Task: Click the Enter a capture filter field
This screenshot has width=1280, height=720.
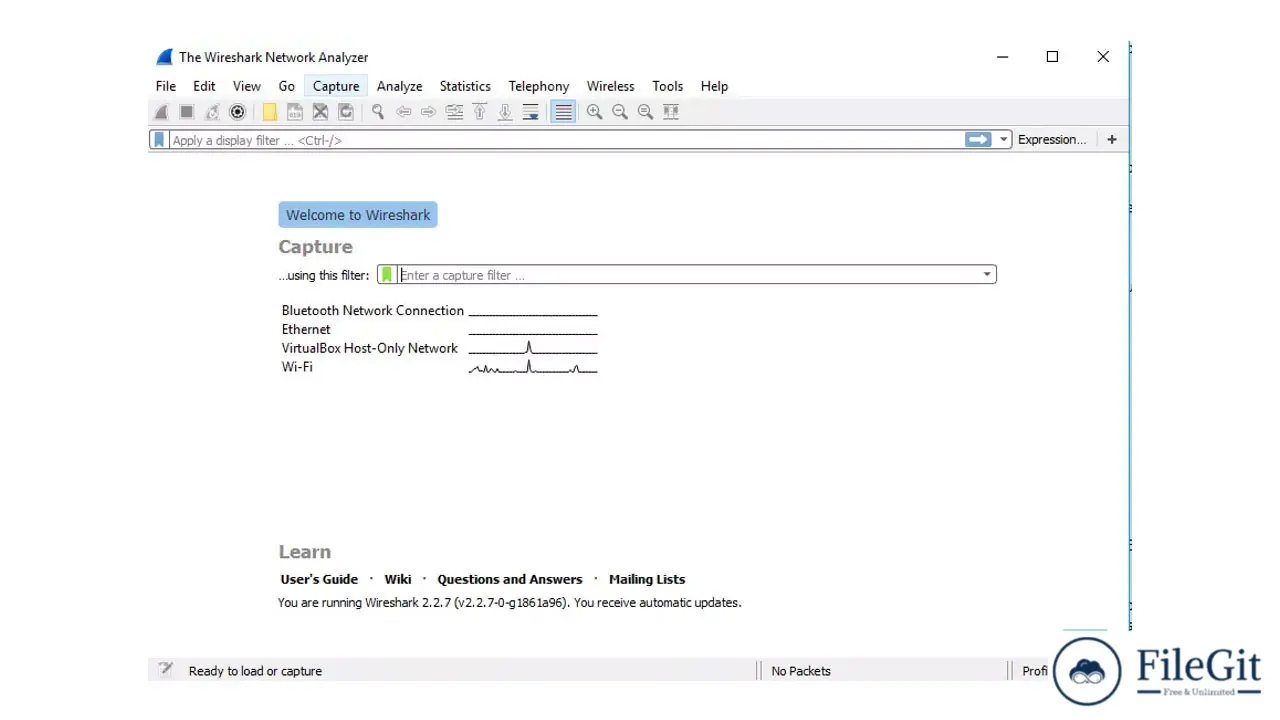Action: pyautogui.click(x=688, y=275)
